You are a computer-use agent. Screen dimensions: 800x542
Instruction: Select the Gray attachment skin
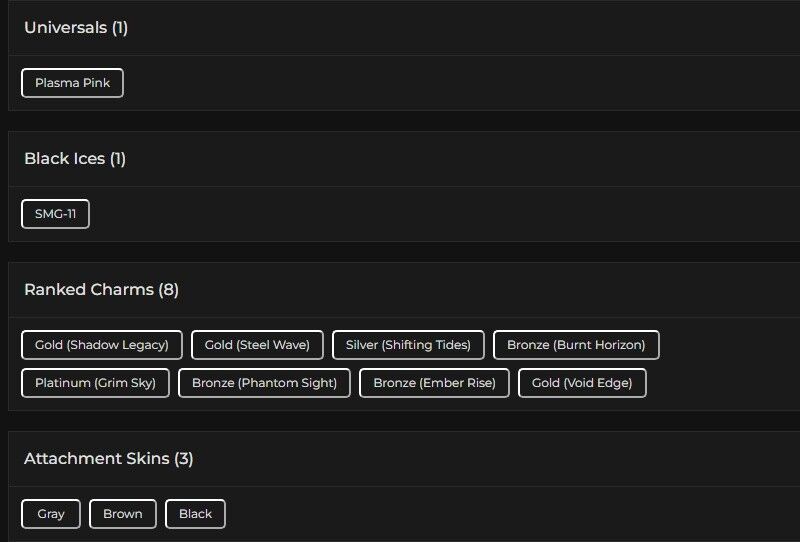[51, 514]
